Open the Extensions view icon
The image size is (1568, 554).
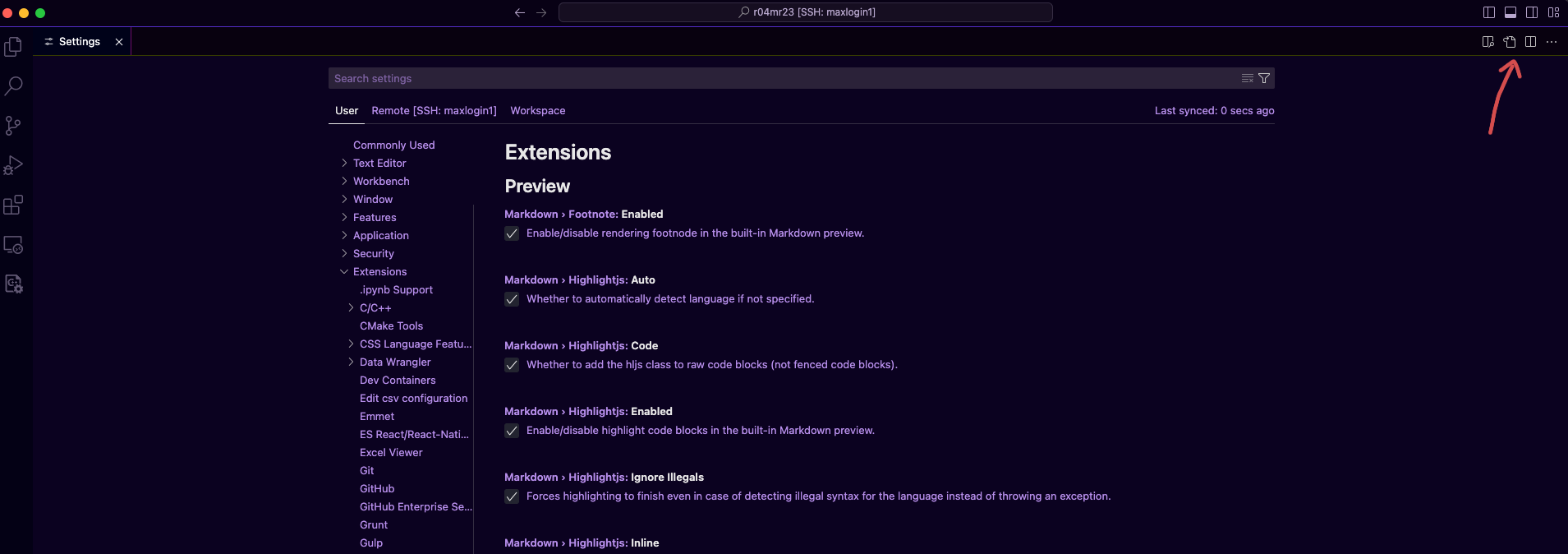(13, 205)
